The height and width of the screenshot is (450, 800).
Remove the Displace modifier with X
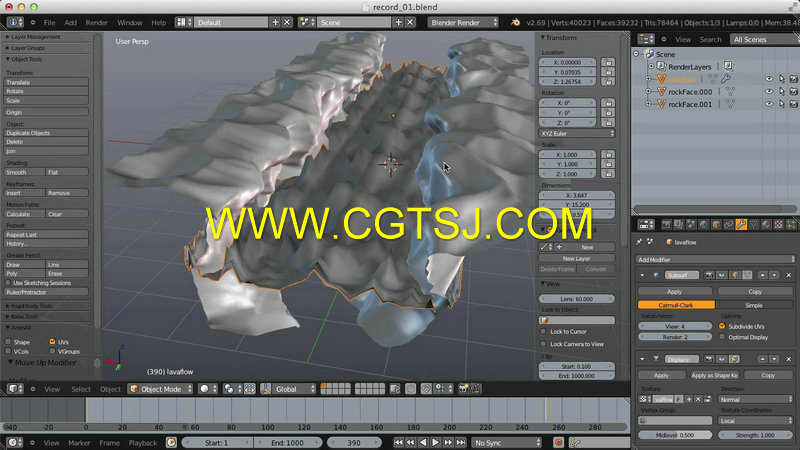[788, 359]
